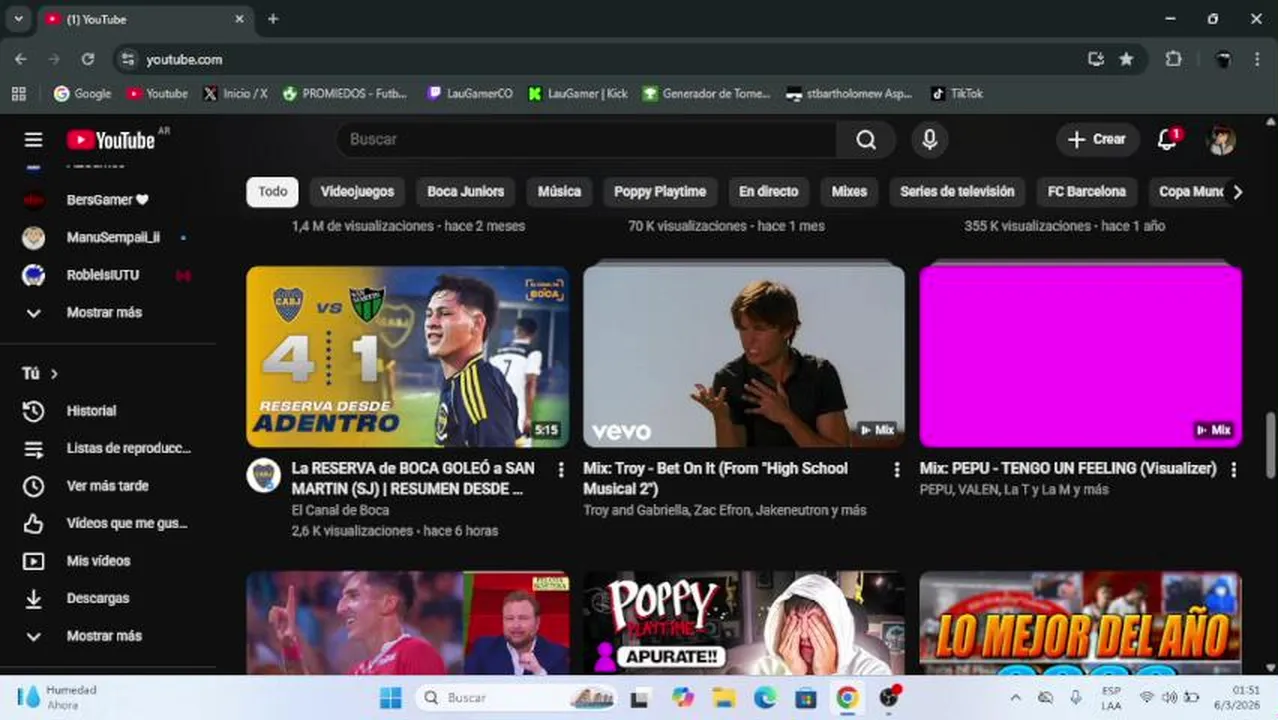The width and height of the screenshot is (1278, 720).
Task: Bookmark this page with the star
Action: pyautogui.click(x=1126, y=60)
